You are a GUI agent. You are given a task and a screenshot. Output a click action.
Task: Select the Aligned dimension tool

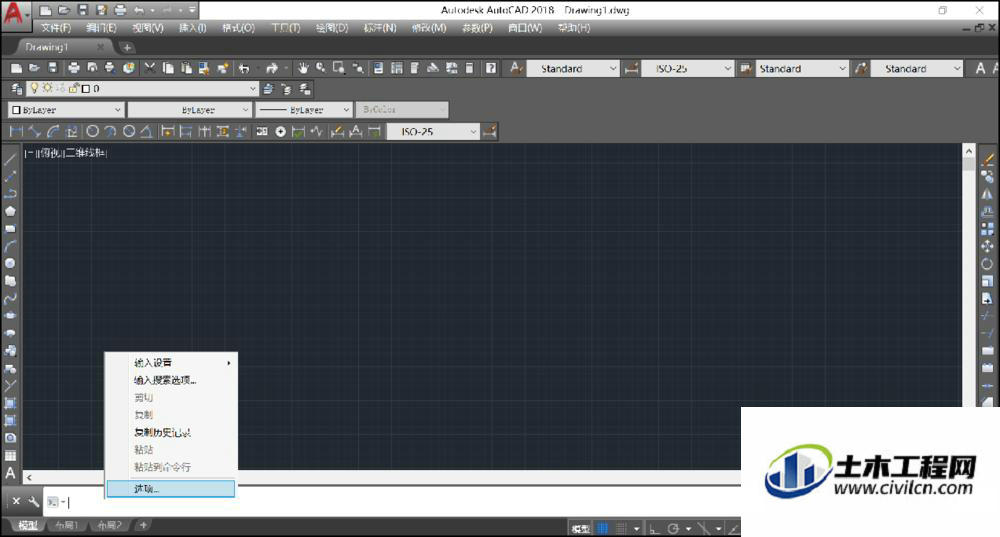coord(34,131)
